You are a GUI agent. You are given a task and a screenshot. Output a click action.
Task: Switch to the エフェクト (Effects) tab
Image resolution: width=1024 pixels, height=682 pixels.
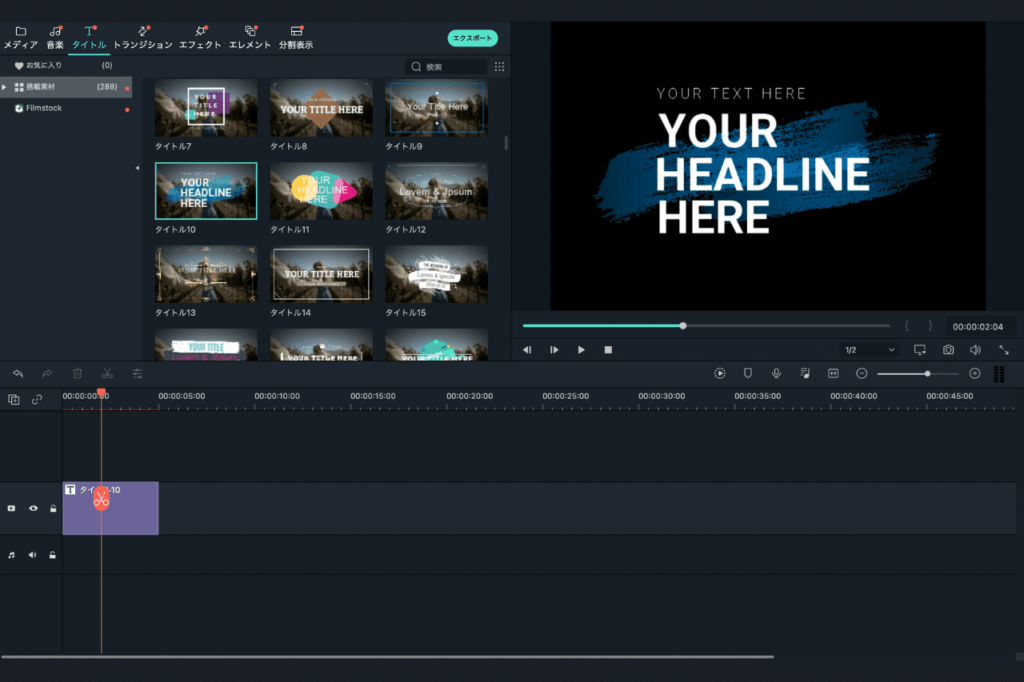click(x=200, y=37)
